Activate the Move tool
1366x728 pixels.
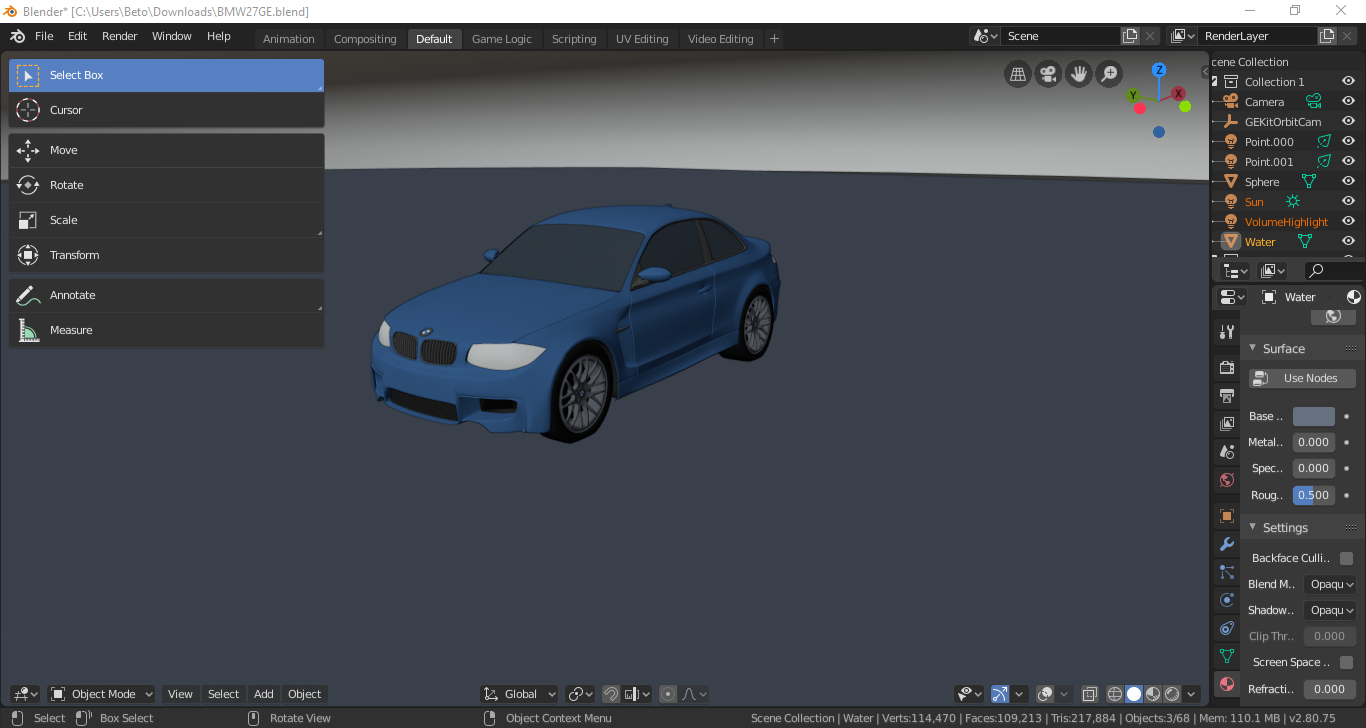tap(166, 150)
